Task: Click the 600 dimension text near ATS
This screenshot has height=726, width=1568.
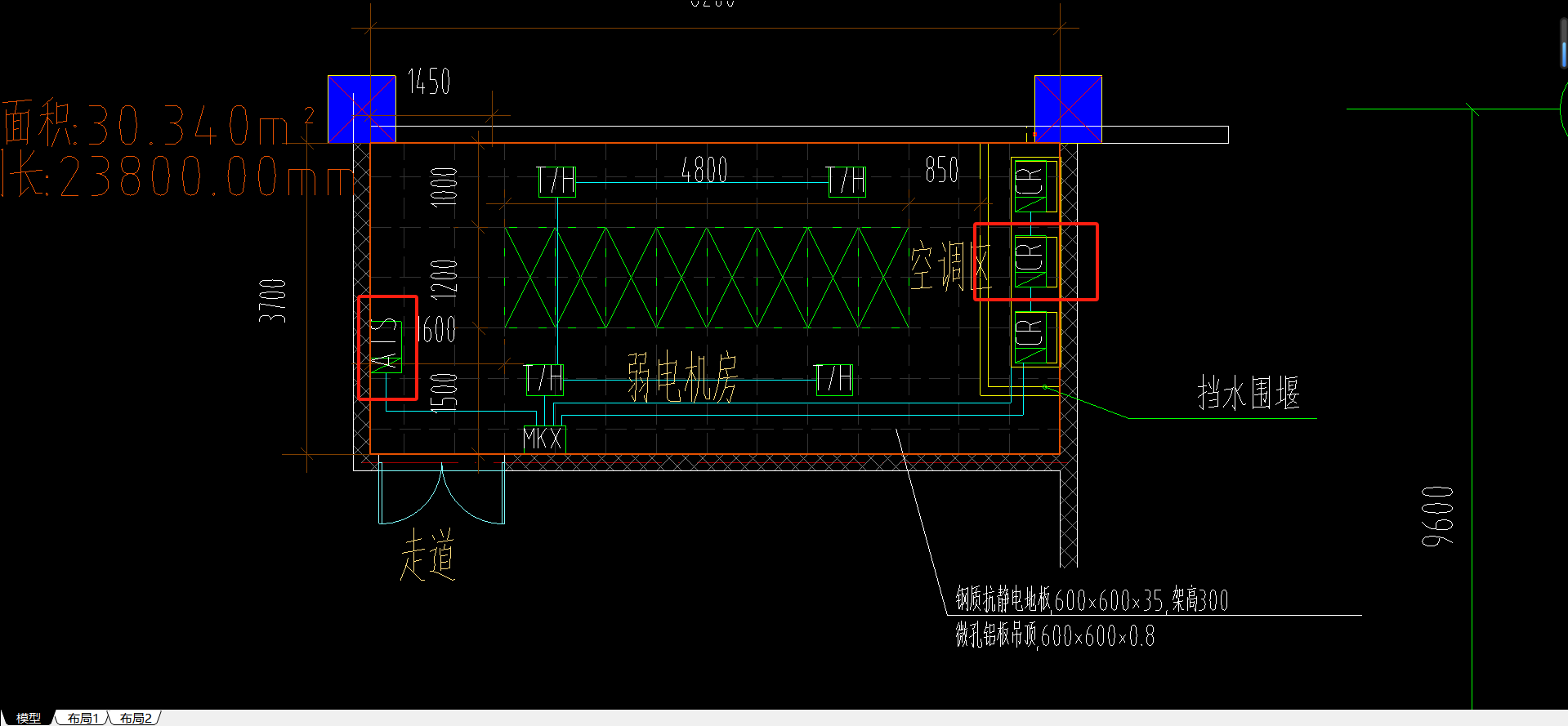Action: 437,331
